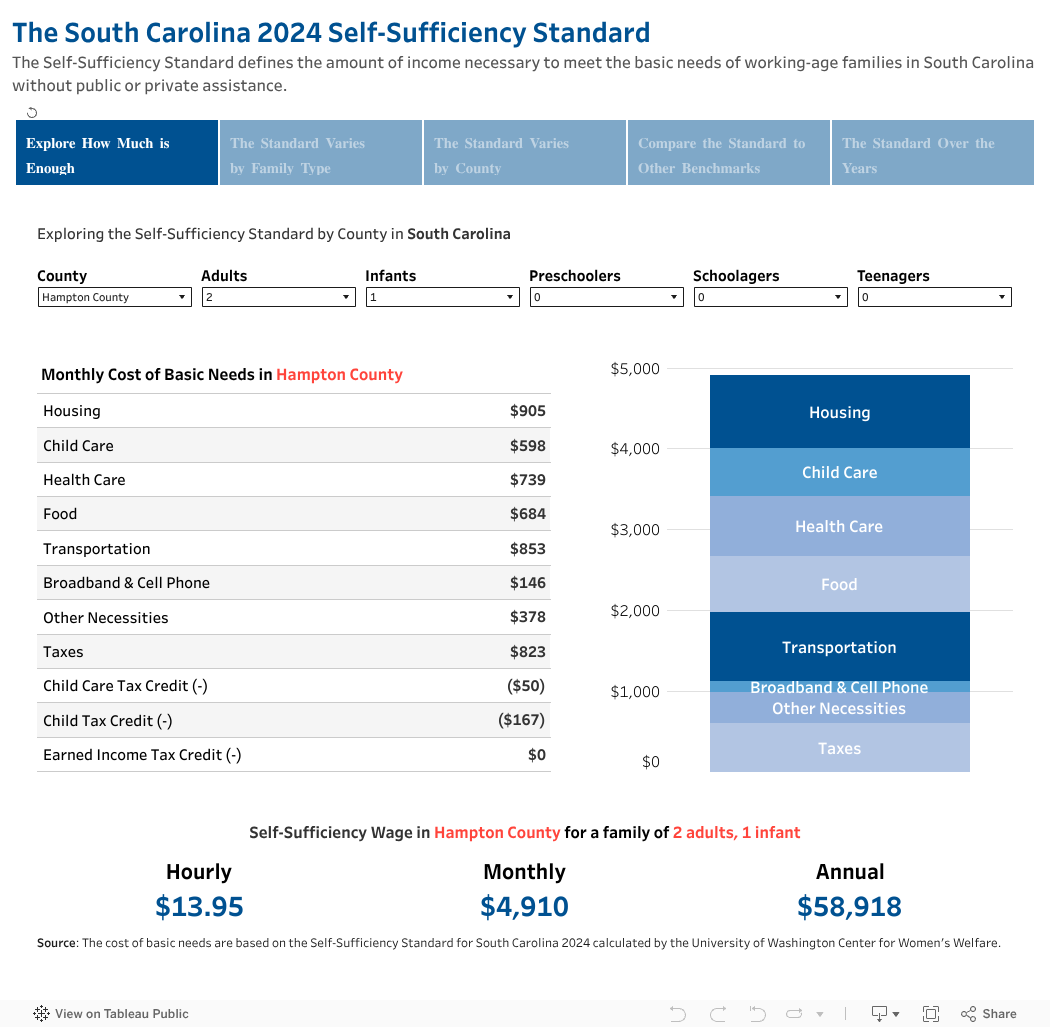Switch to The Standard Varies by County tab

click(x=525, y=153)
